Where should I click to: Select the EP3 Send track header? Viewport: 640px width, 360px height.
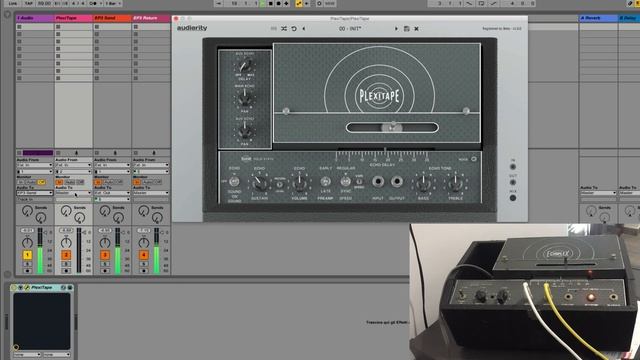coord(112,18)
